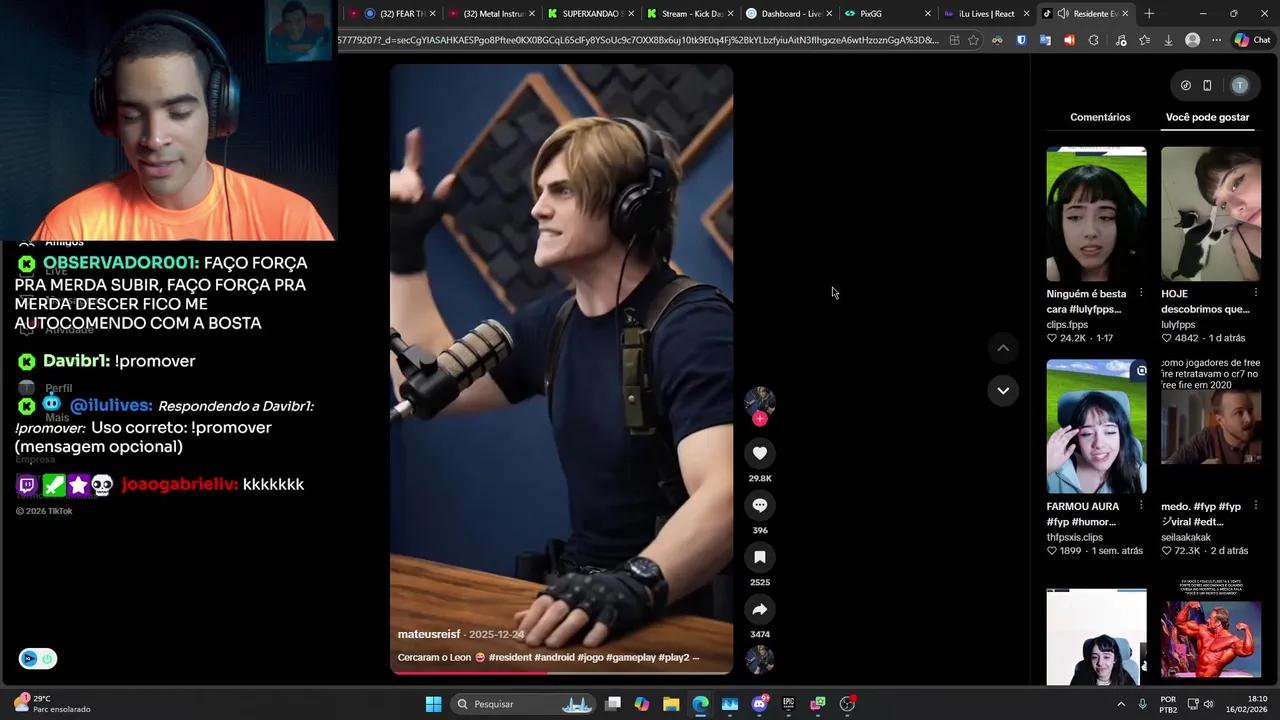Image resolution: width=1280 pixels, height=720 pixels.
Task: Like the video with the heart icon
Action: pos(760,453)
